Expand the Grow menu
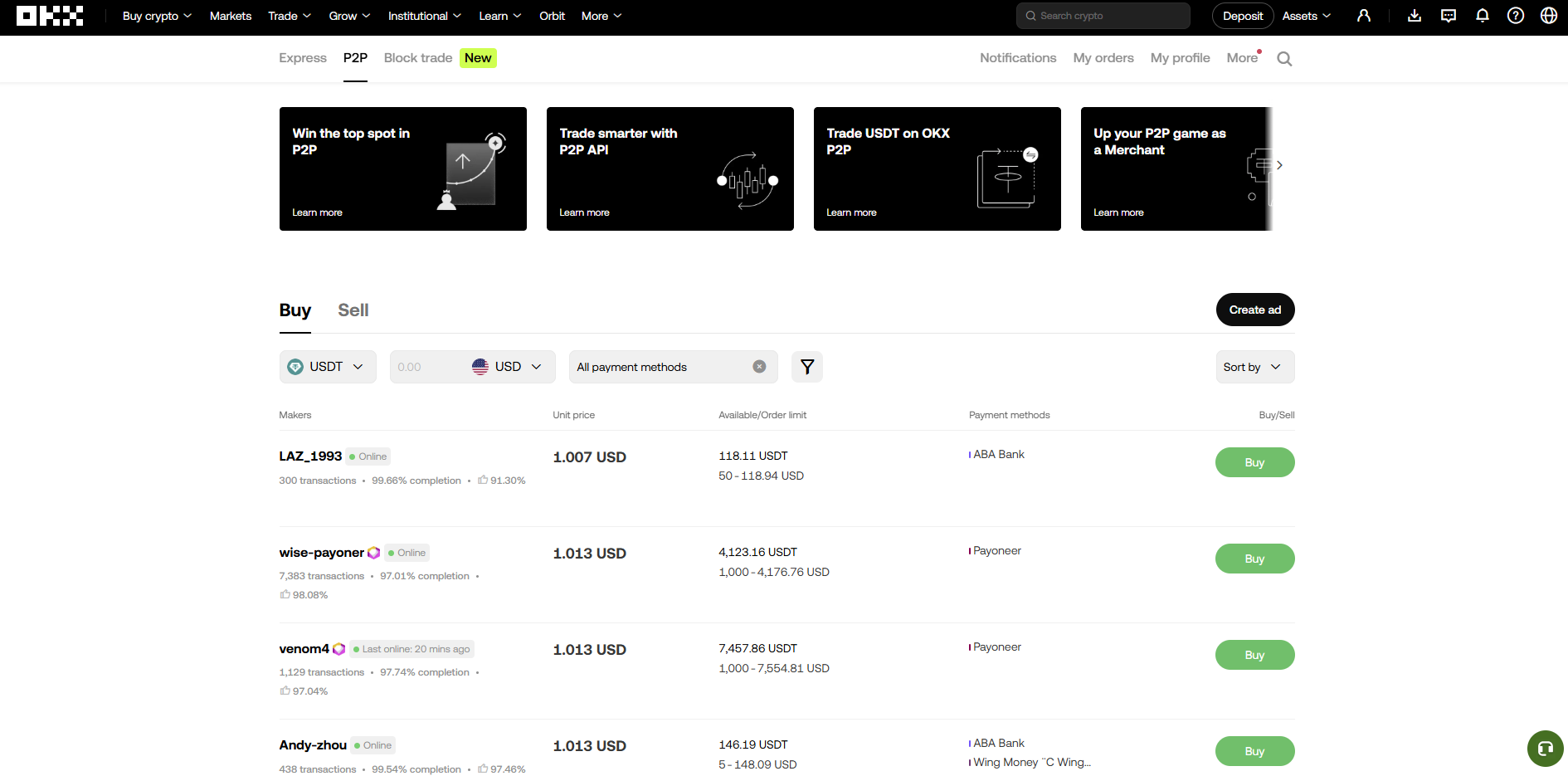 click(x=349, y=16)
